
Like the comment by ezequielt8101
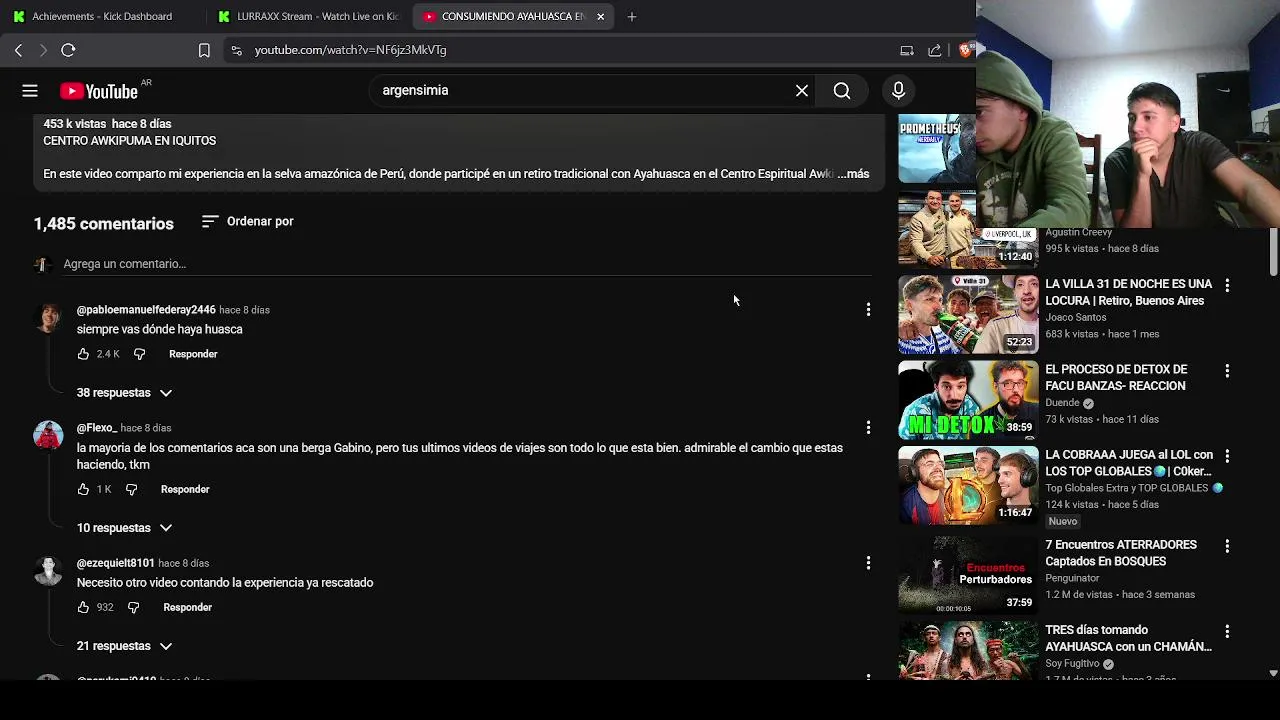[x=83, y=607]
